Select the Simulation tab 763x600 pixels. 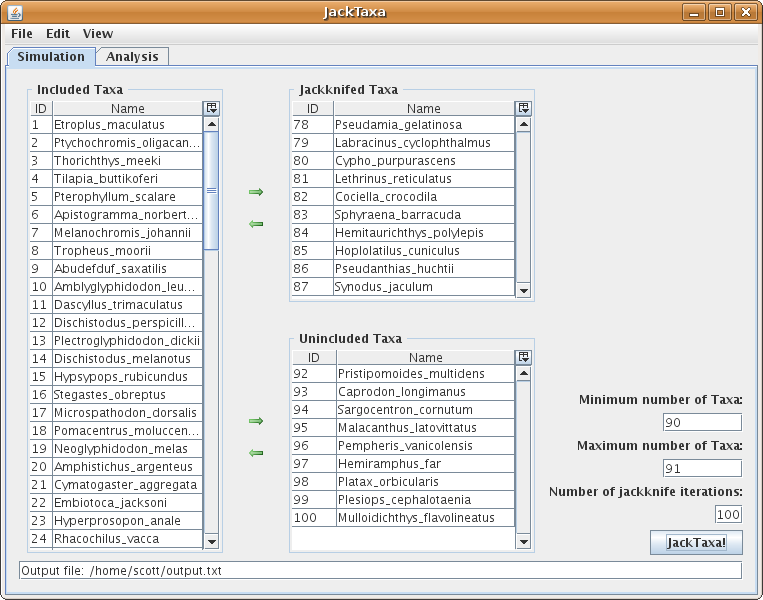(51, 56)
